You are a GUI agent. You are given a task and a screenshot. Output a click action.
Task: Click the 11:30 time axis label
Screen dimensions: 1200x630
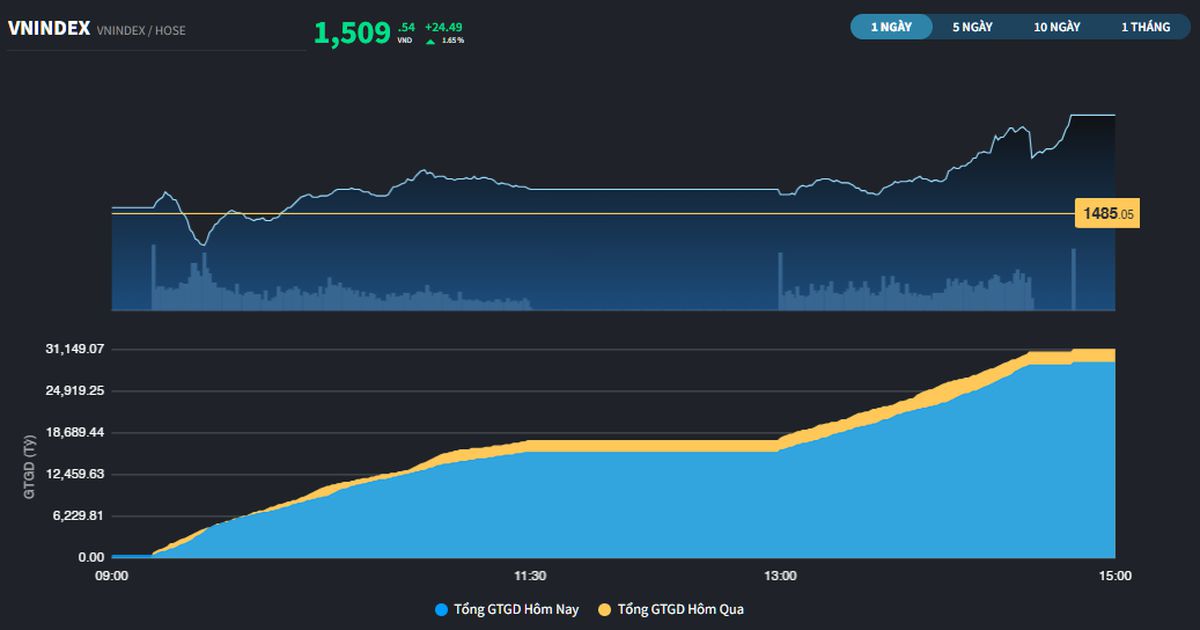coord(529,575)
